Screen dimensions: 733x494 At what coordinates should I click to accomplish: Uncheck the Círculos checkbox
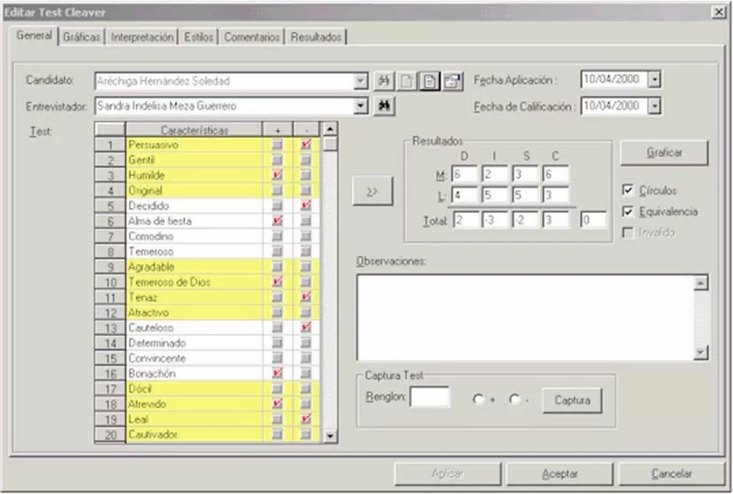(628, 190)
